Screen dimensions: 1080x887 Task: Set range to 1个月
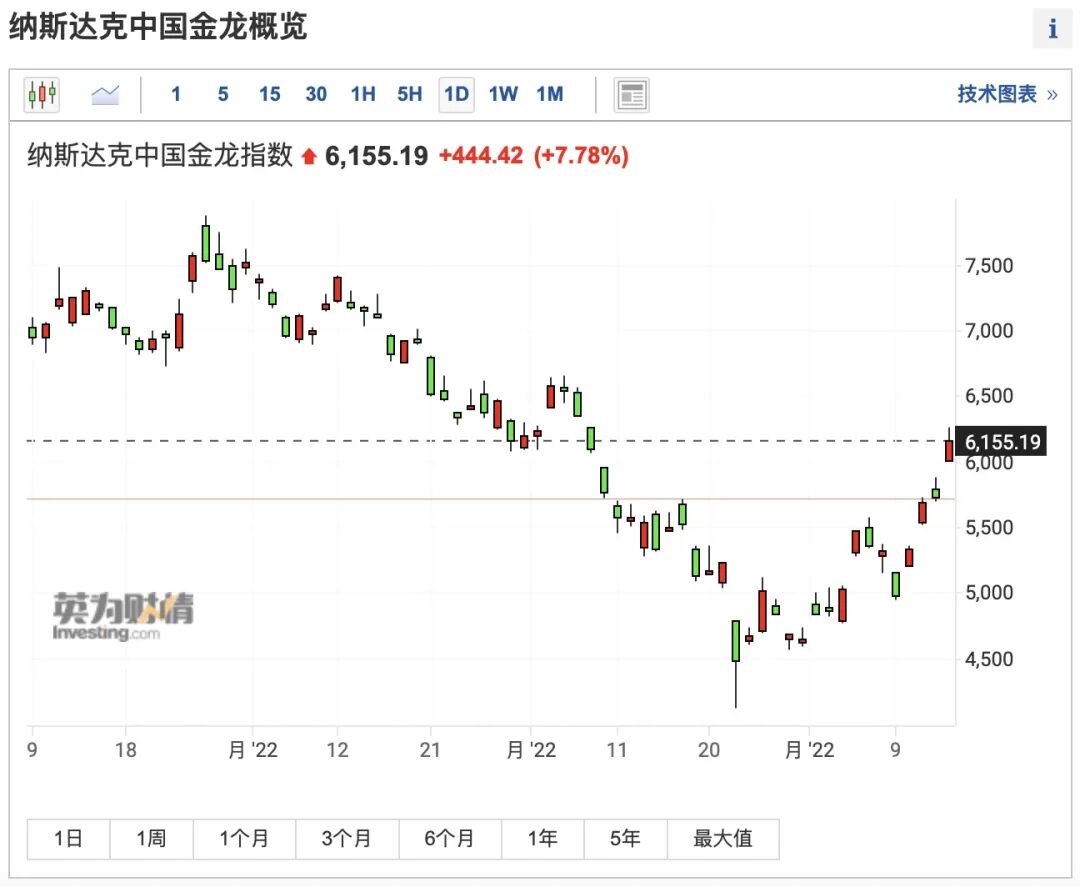[245, 839]
